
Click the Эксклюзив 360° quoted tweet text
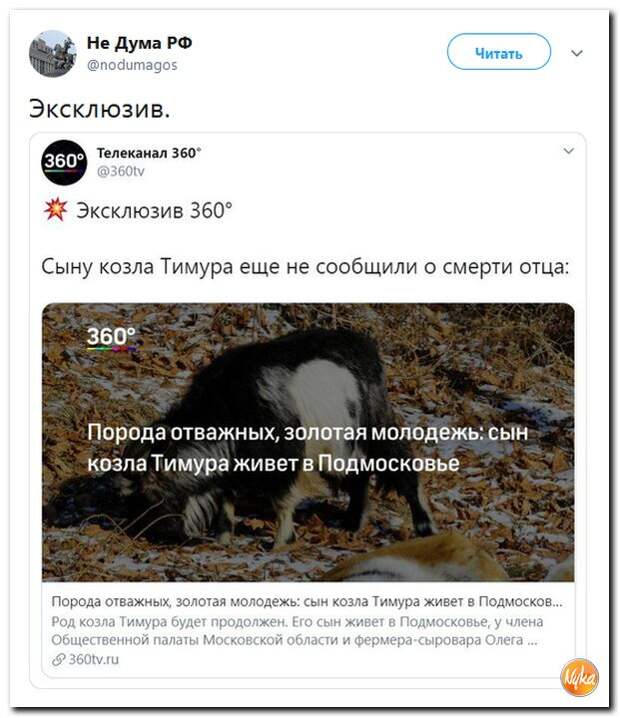pos(154,211)
